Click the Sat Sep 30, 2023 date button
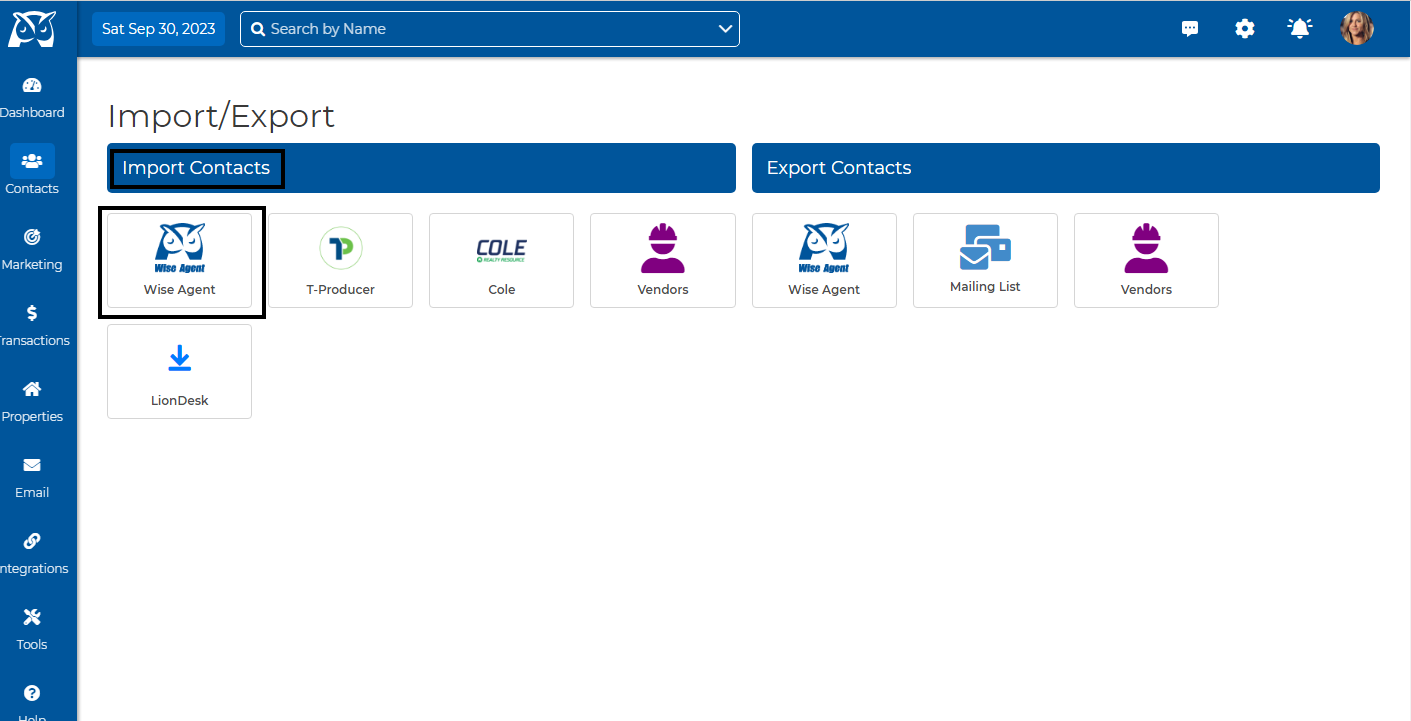Viewport: 1411px width, 721px height. (159, 29)
